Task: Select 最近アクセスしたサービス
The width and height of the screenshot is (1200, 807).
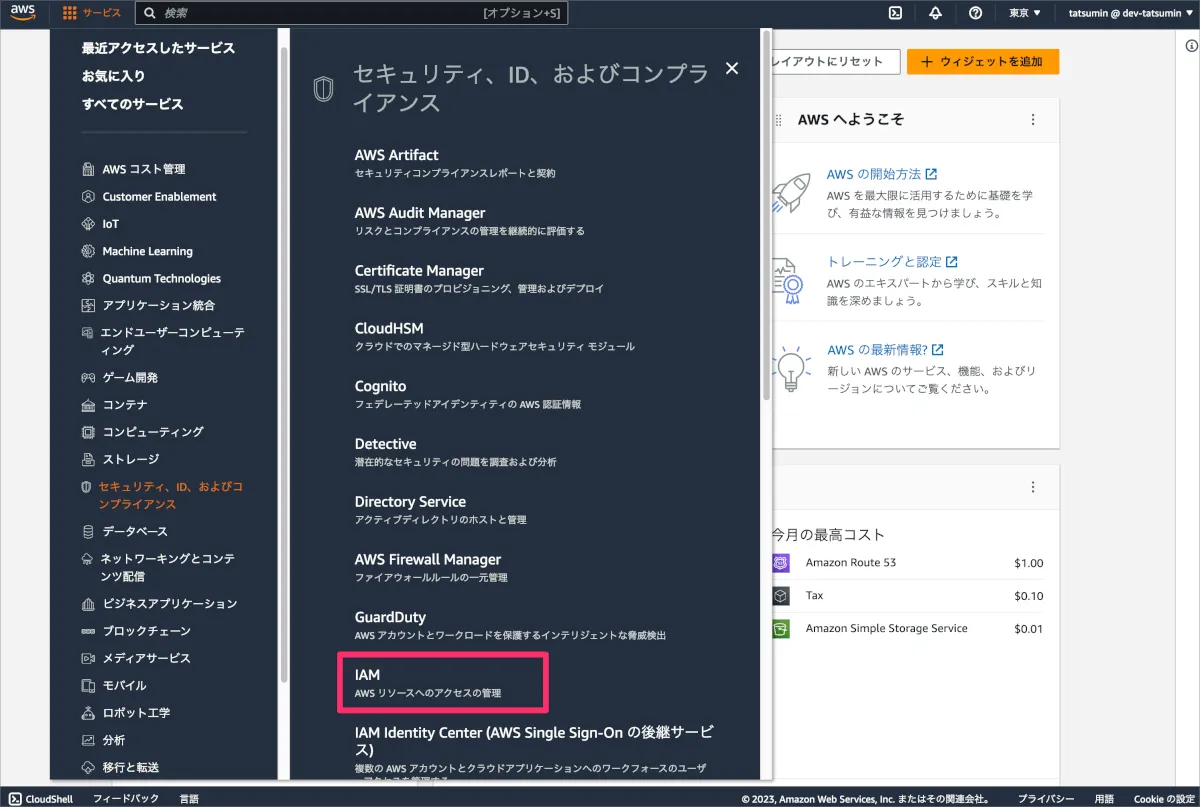Action: pos(158,48)
